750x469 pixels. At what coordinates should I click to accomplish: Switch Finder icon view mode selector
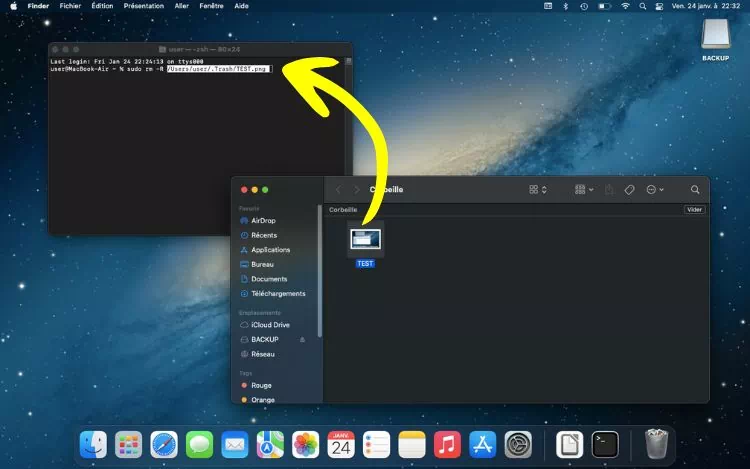tap(538, 189)
